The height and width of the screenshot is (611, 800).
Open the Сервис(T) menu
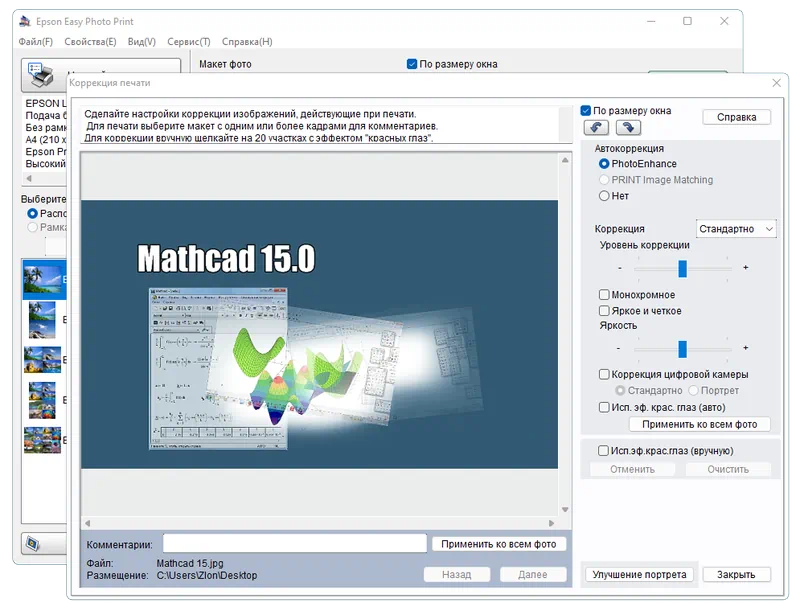189,42
